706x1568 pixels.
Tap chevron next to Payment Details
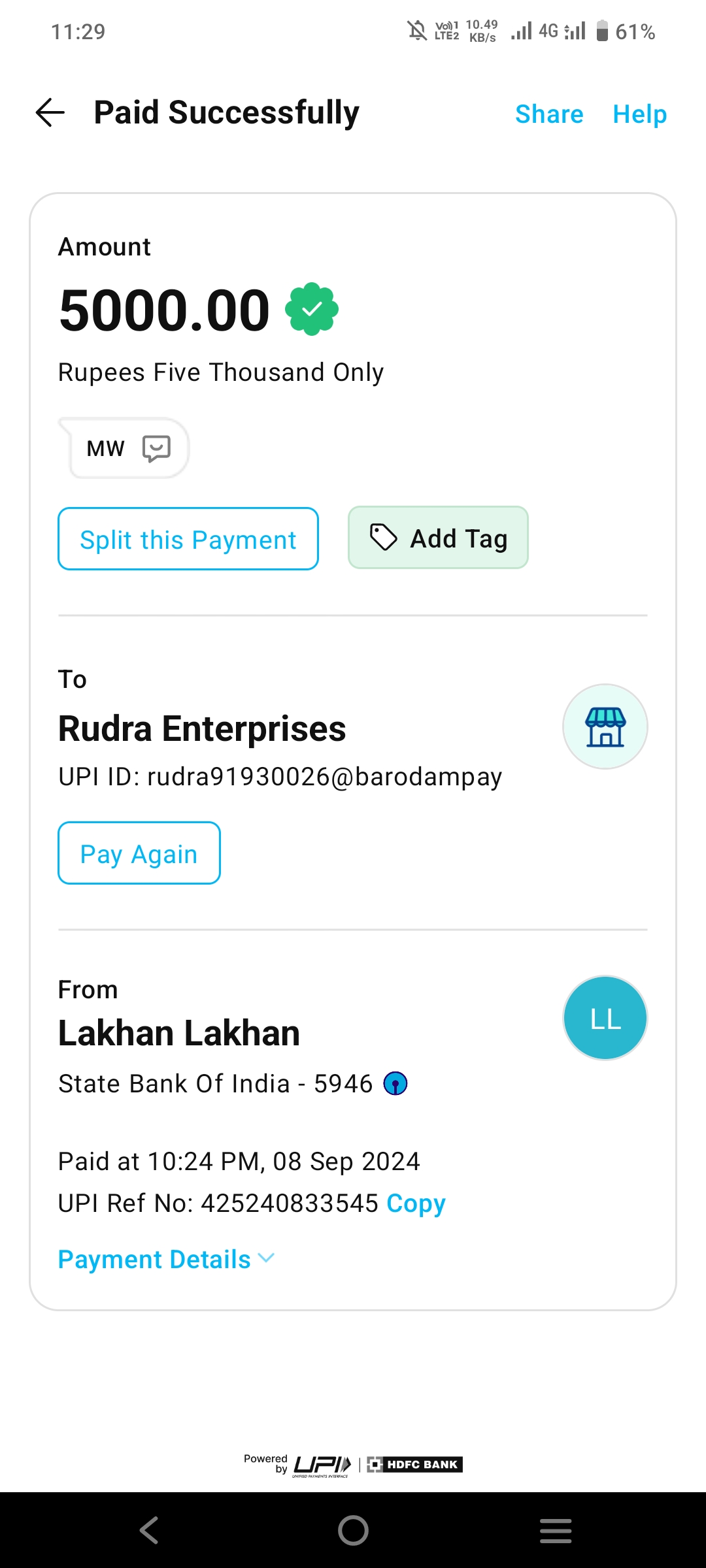coord(267,1258)
